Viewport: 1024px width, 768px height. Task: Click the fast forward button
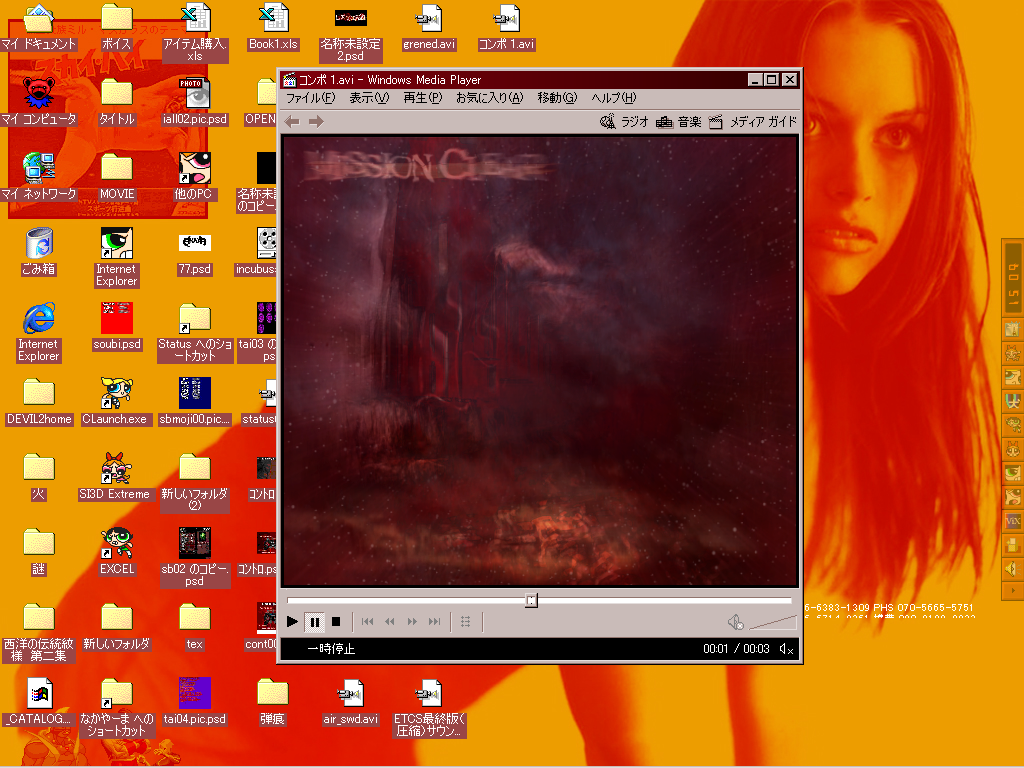point(412,622)
